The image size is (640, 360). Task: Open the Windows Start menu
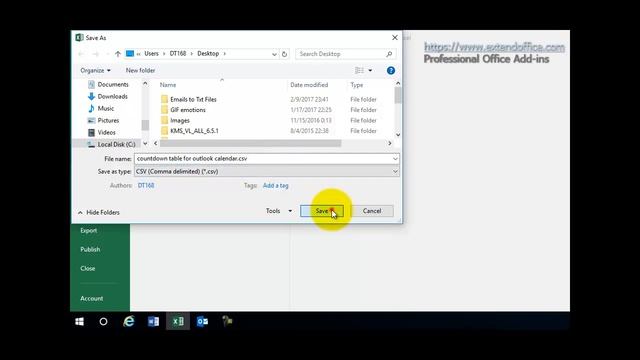pos(80,322)
